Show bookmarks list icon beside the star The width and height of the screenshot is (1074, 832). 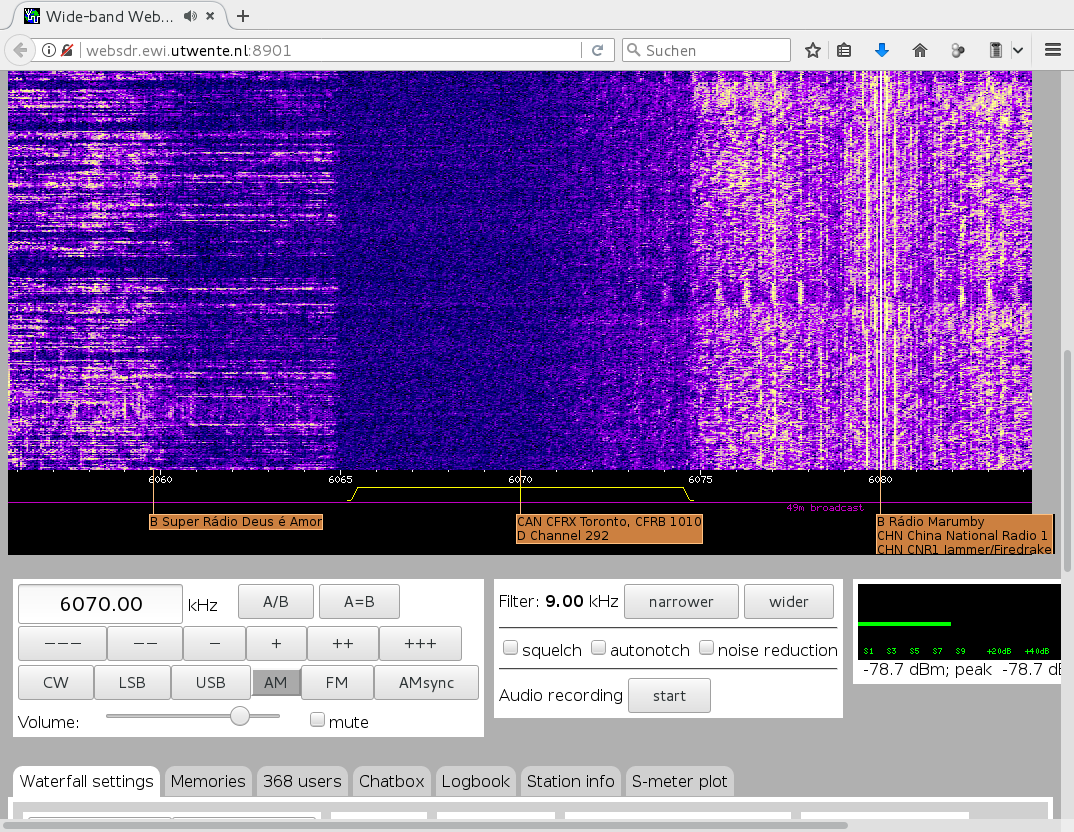tap(844, 50)
